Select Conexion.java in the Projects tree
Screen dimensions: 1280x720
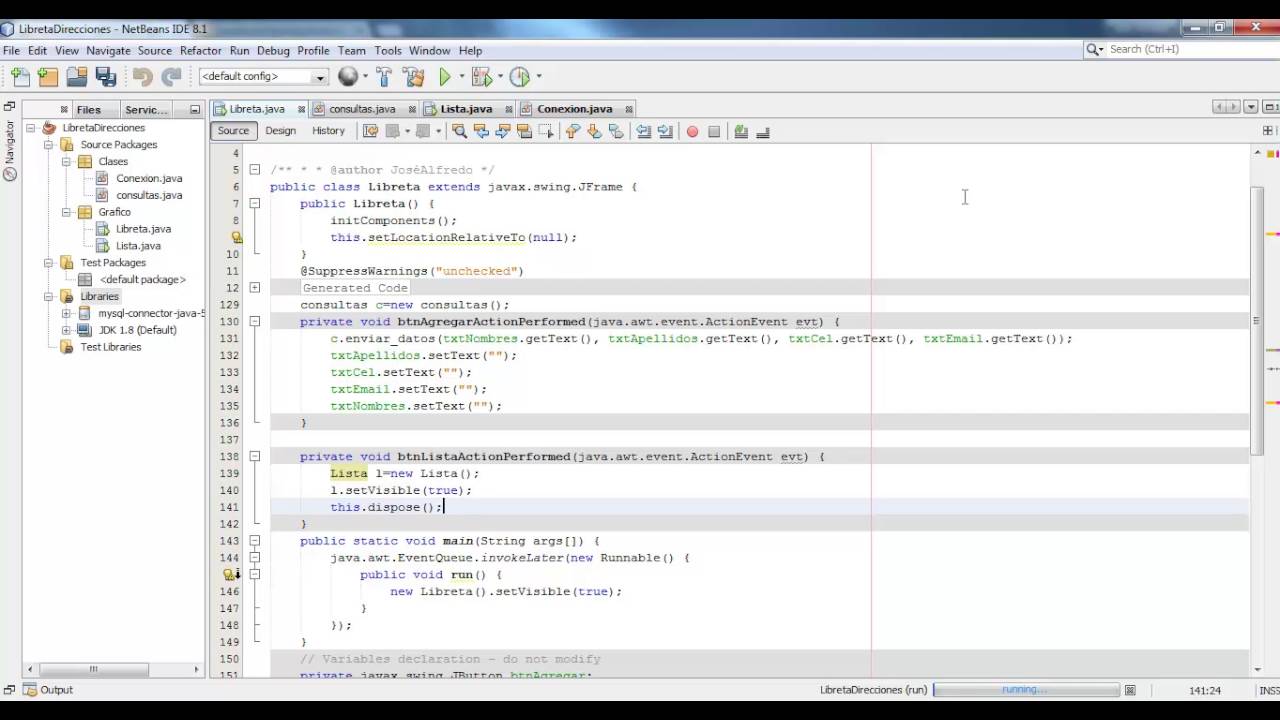(x=149, y=178)
